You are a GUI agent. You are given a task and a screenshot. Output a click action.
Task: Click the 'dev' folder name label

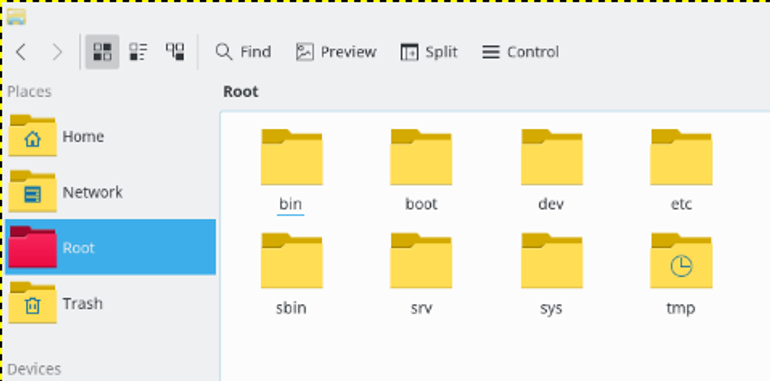pos(551,204)
